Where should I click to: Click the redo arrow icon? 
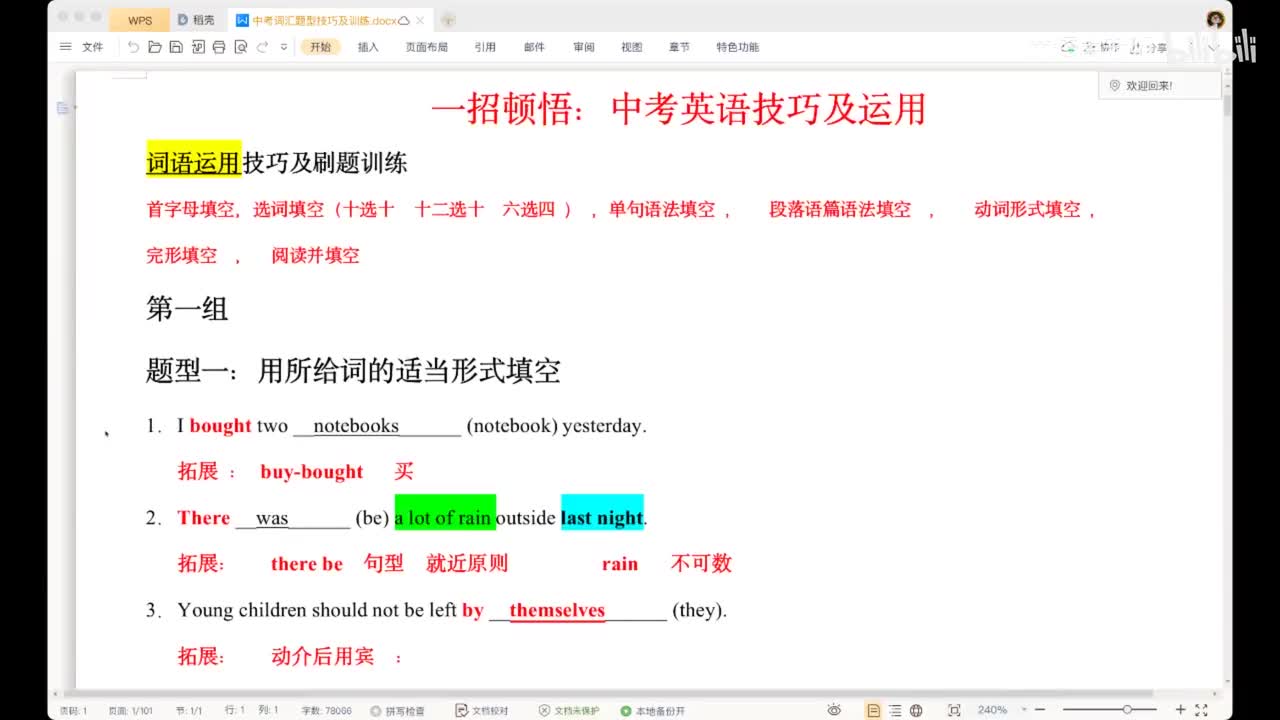262,47
